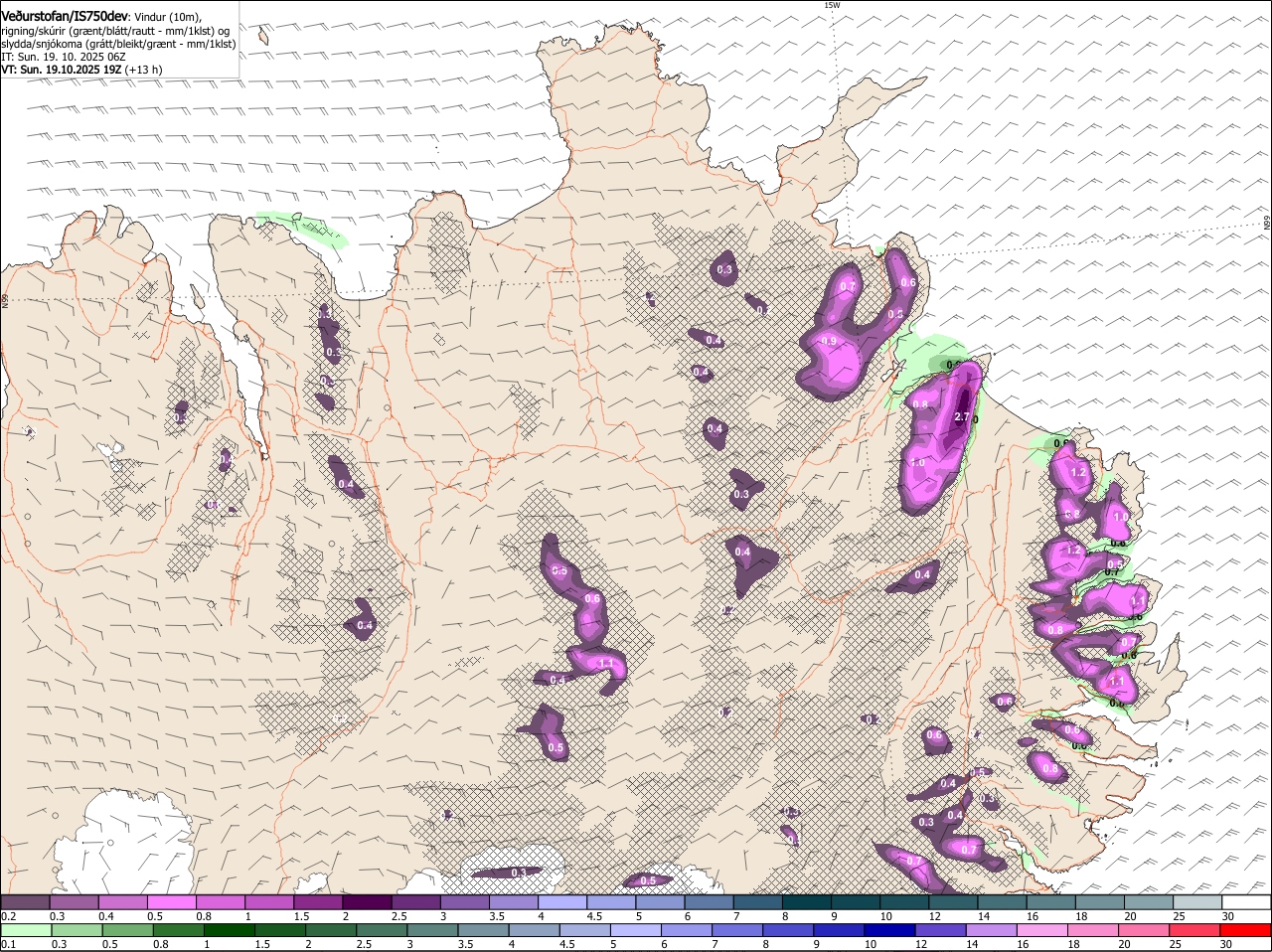Pick lower legend swatch between 7 and 8

click(x=738, y=930)
